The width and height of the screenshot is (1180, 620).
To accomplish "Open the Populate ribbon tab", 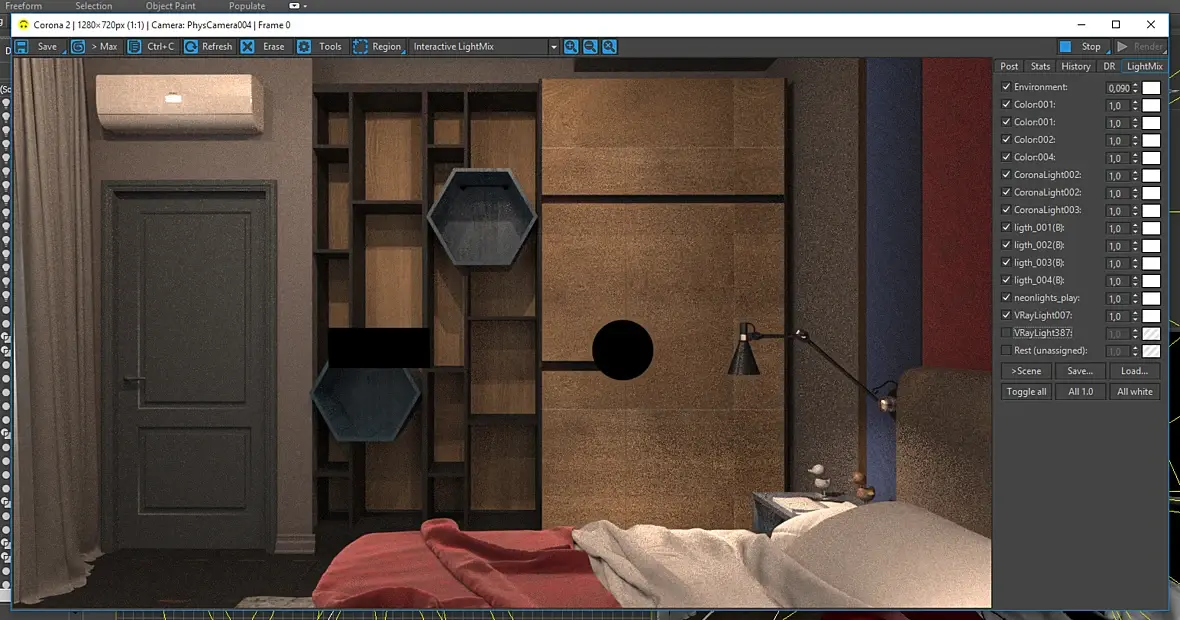I will [x=247, y=6].
